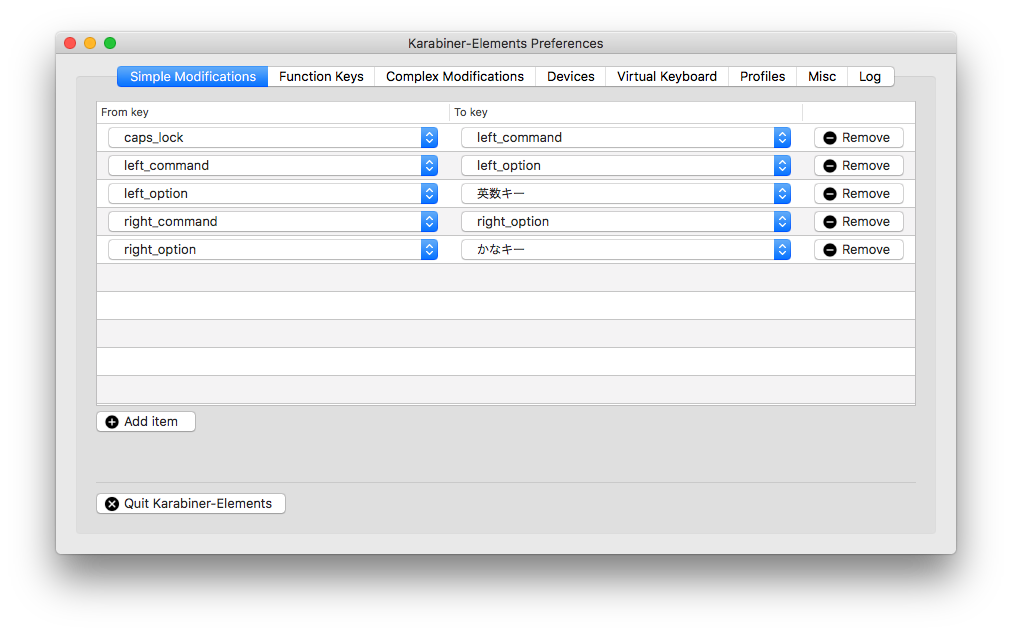The height and width of the screenshot is (634, 1012).
Task: Remove the left_option mapping row
Action: coord(858,194)
